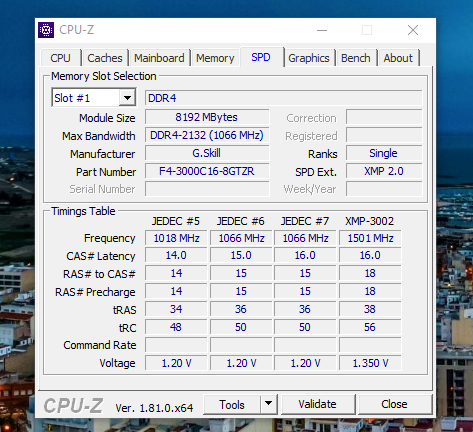Open the Mainboard tab
This screenshot has height=432, width=473.
point(159,58)
